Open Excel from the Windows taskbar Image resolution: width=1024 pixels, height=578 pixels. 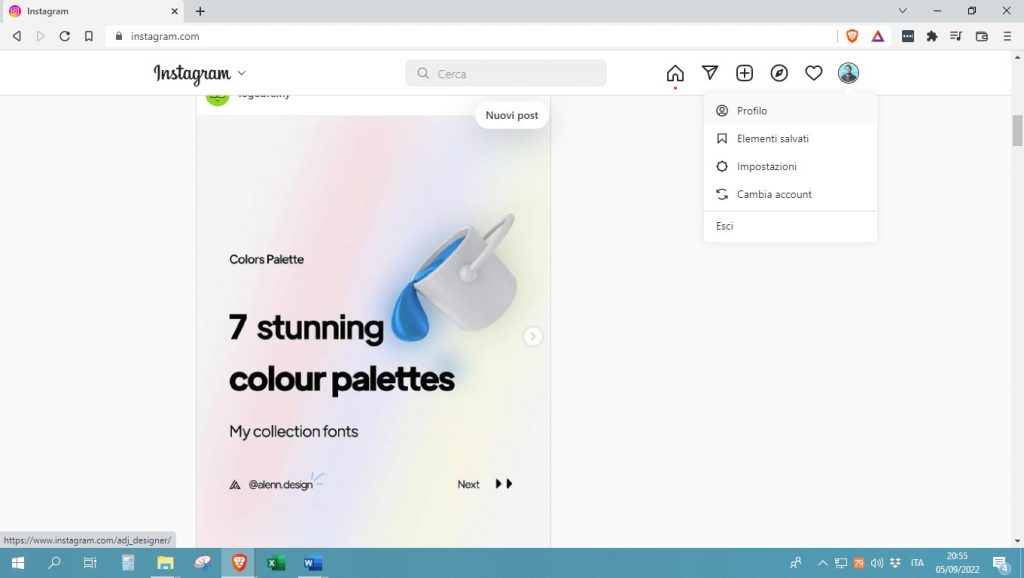[x=276, y=563]
